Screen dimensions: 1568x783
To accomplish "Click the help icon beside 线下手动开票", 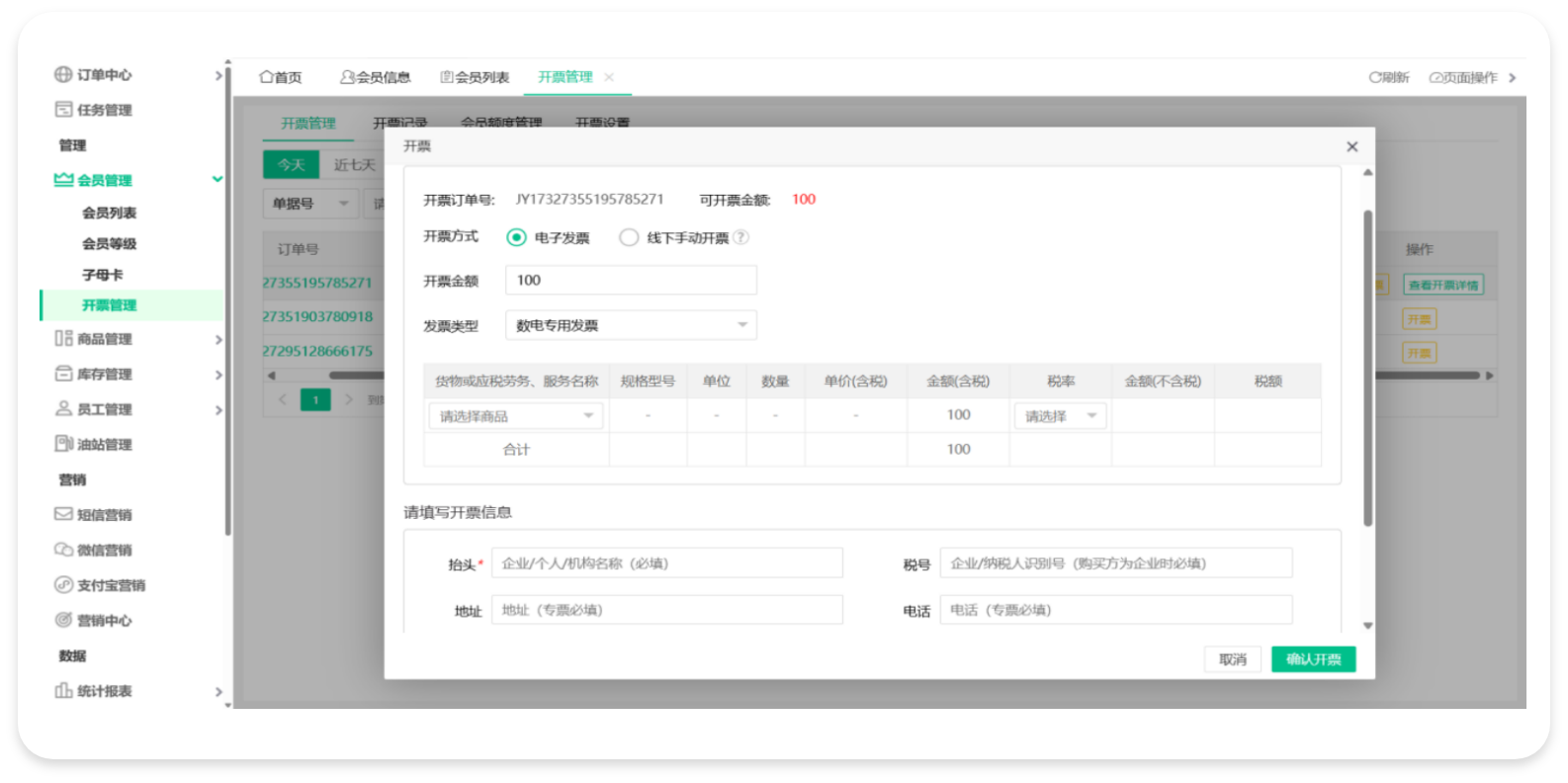I will tap(740, 237).
